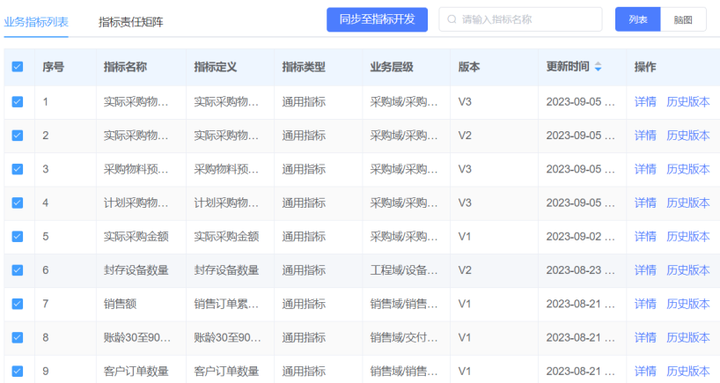
Task: Uncheck the checkbox for row 6
Action: coord(17,270)
